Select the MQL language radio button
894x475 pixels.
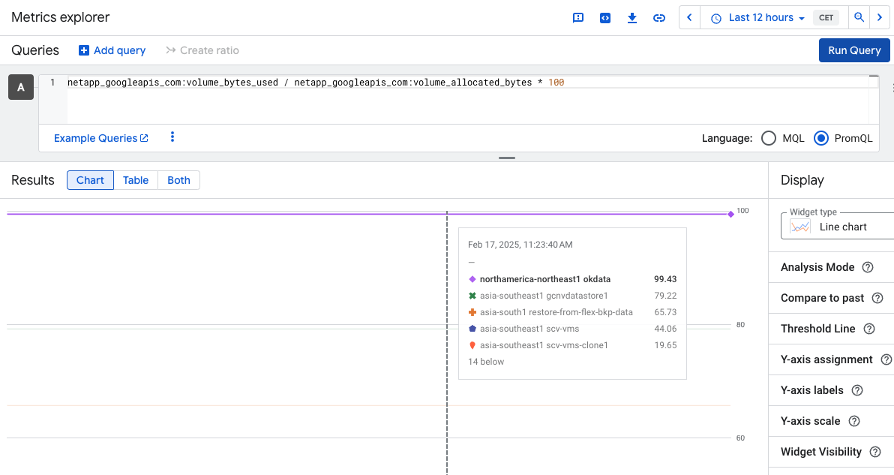pyautogui.click(x=769, y=138)
